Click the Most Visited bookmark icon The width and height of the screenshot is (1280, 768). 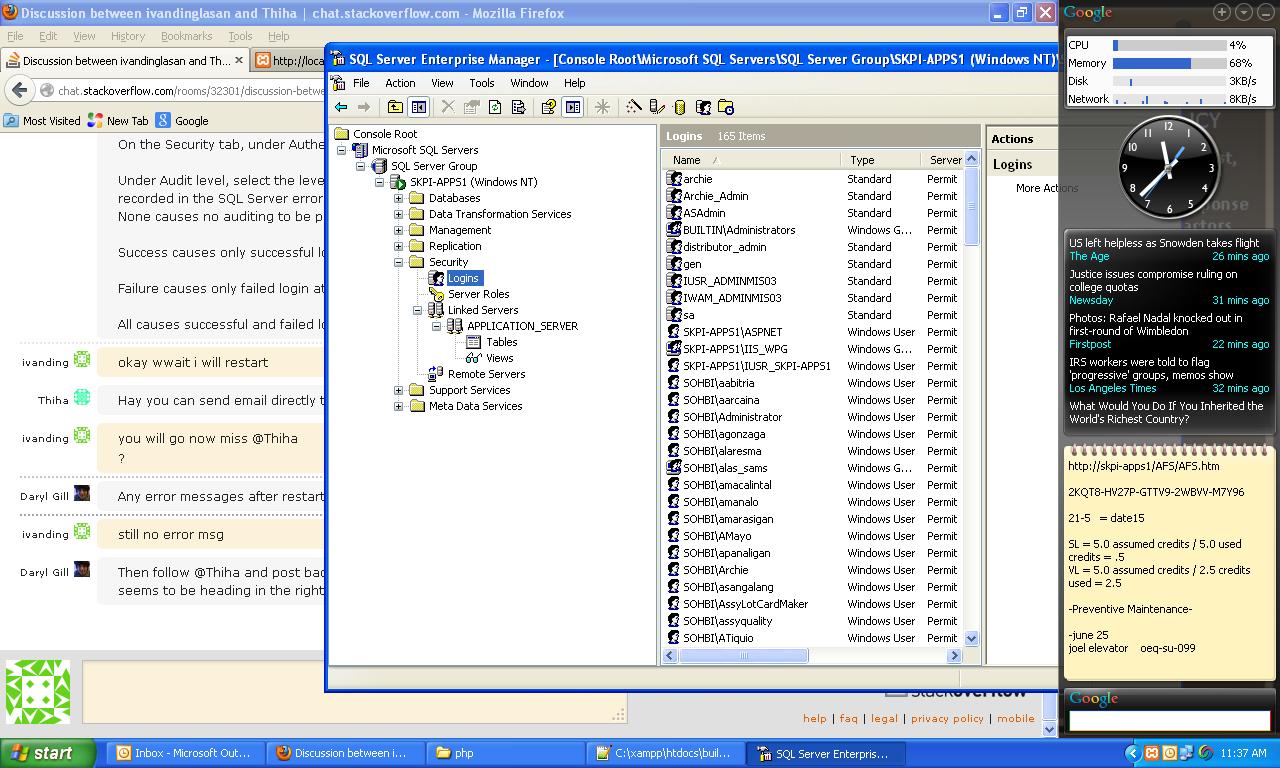point(11,120)
